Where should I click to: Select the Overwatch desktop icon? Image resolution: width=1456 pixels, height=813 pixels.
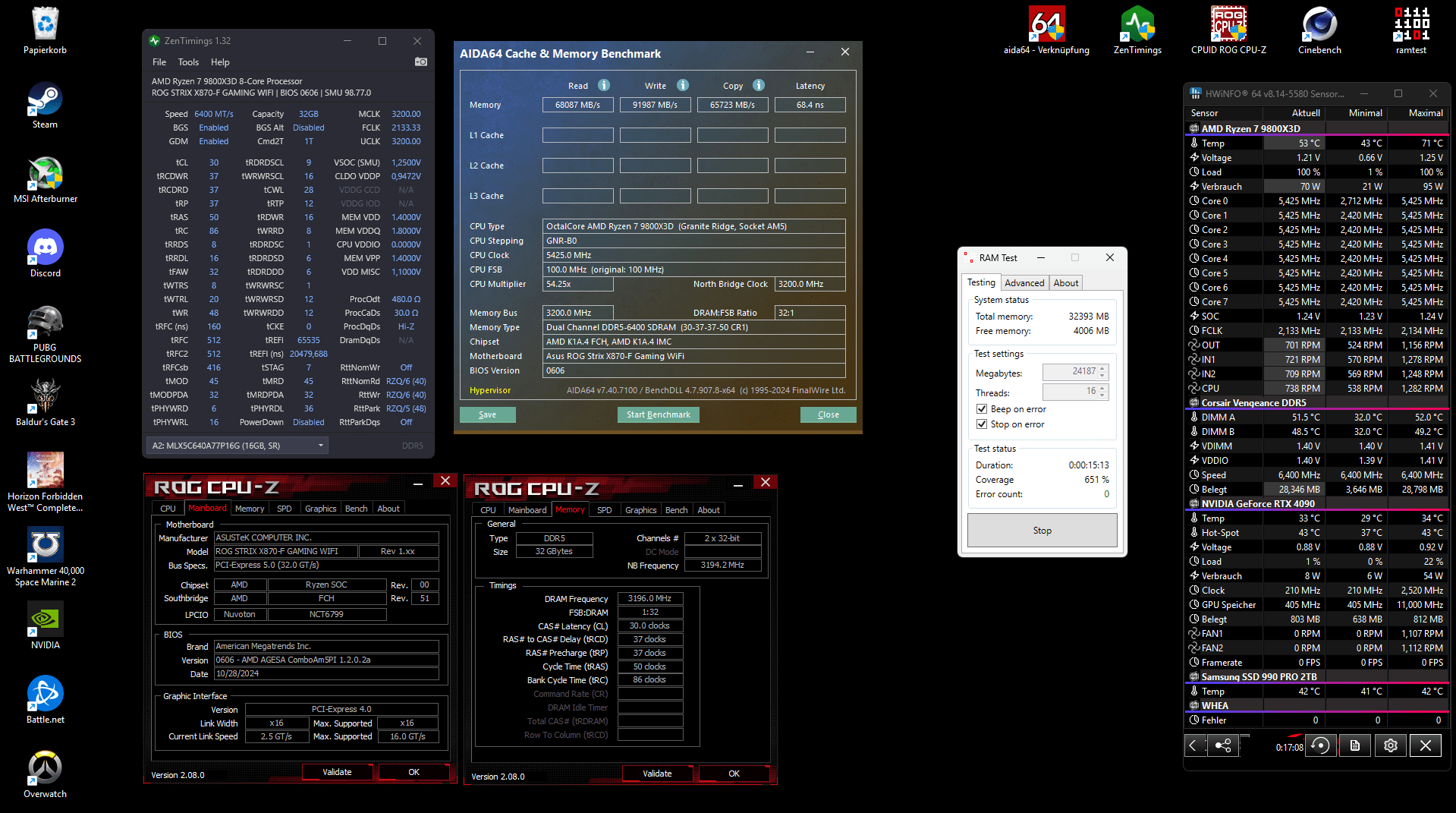tap(46, 774)
